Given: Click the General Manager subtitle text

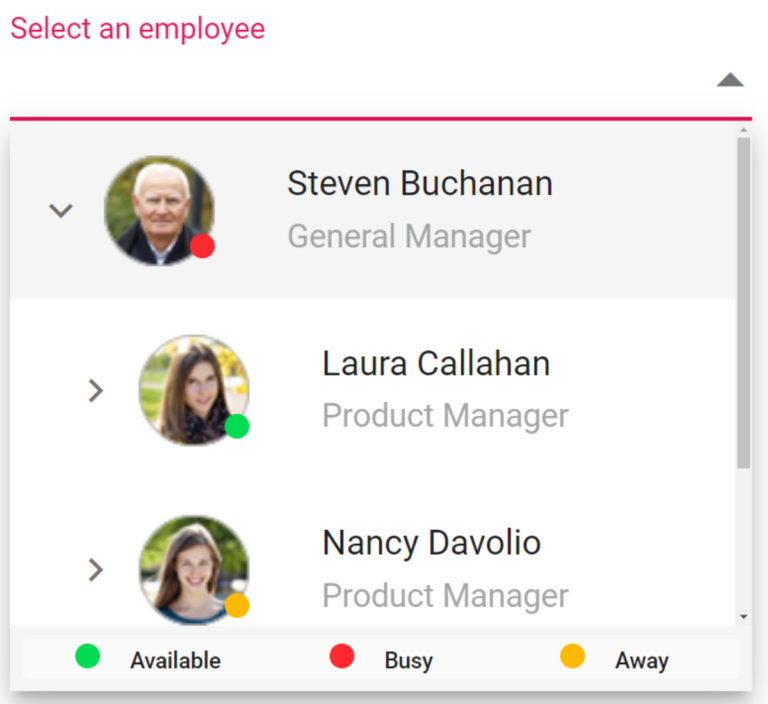Looking at the screenshot, I should point(409,237).
